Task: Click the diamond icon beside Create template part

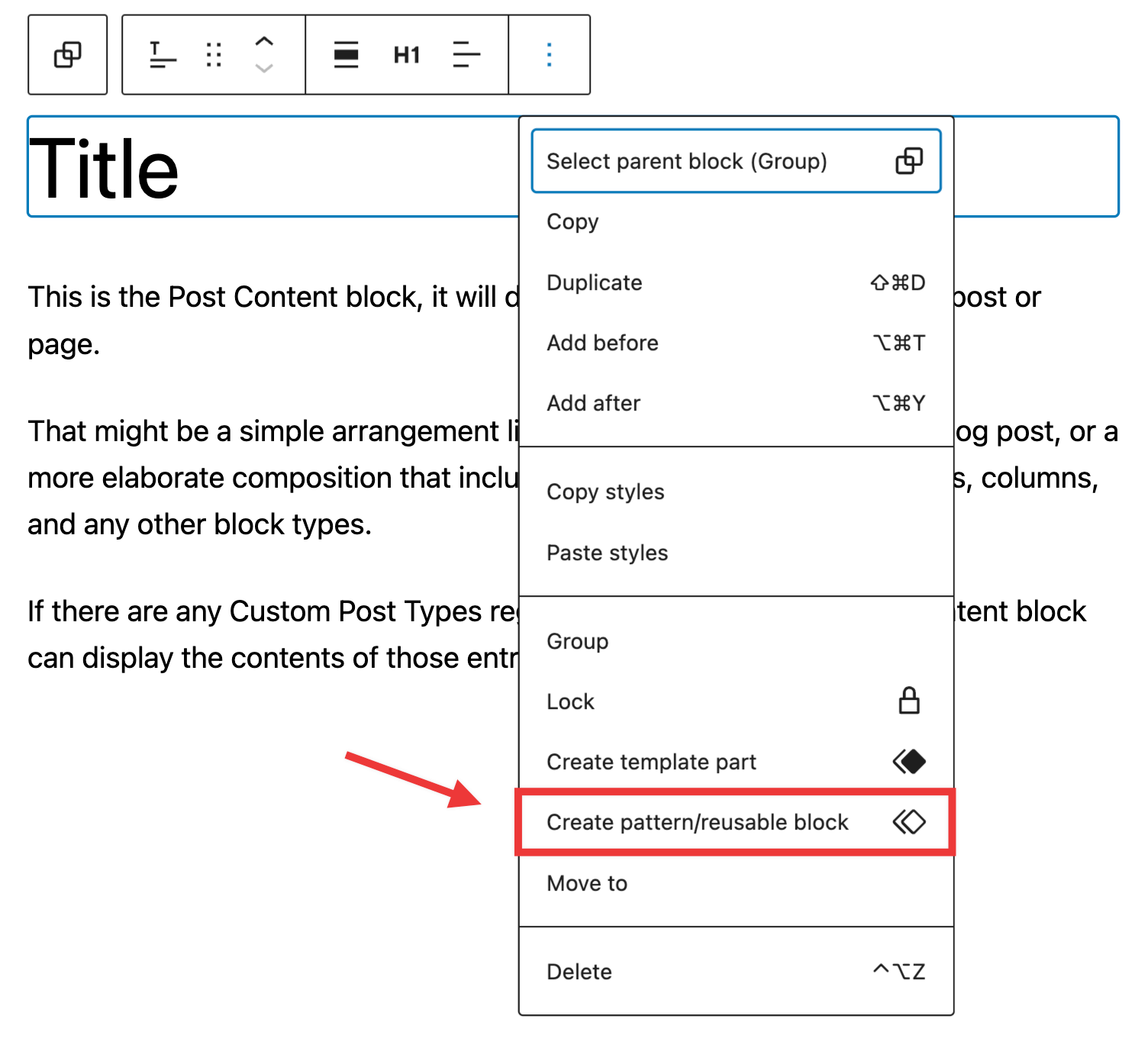Action: pos(908,760)
